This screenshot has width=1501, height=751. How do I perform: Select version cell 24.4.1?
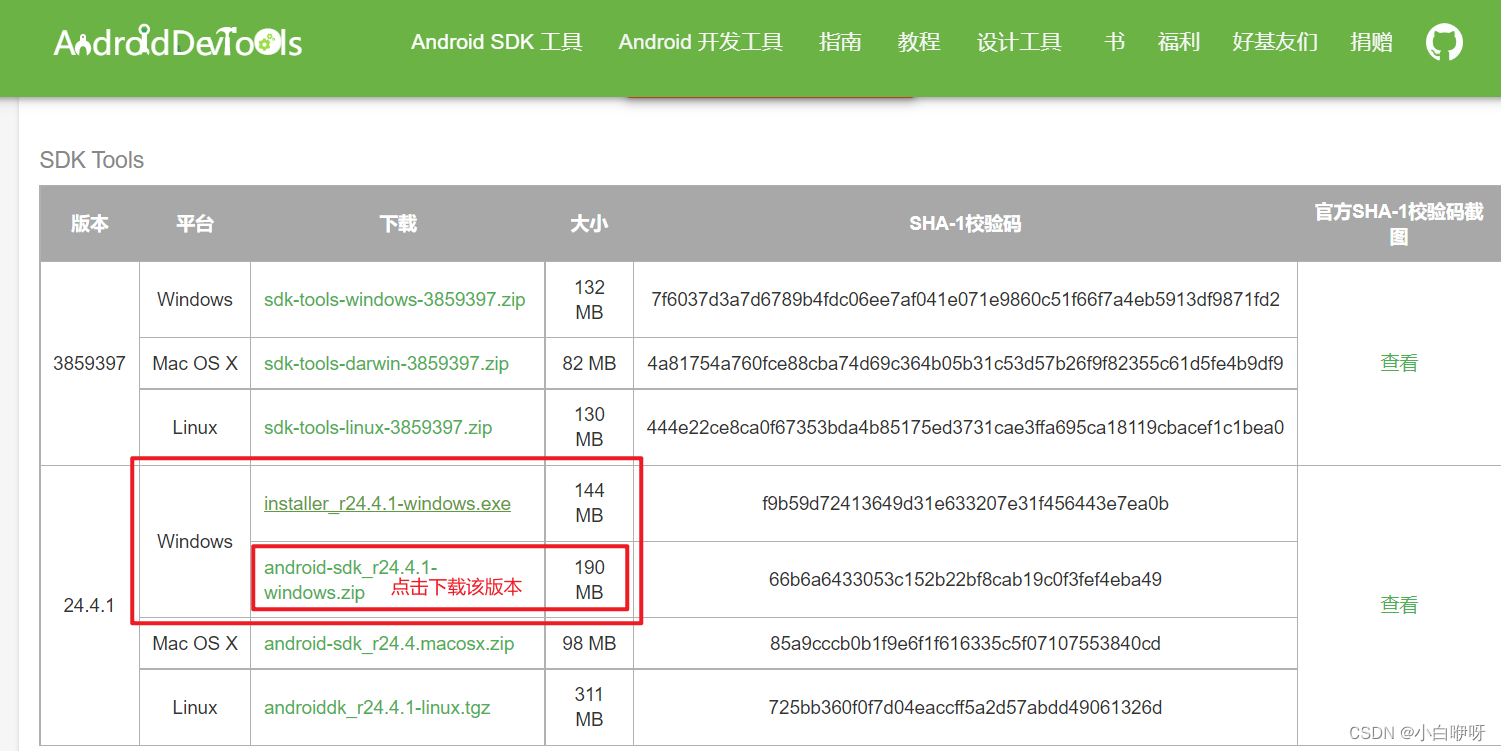[x=90, y=606]
